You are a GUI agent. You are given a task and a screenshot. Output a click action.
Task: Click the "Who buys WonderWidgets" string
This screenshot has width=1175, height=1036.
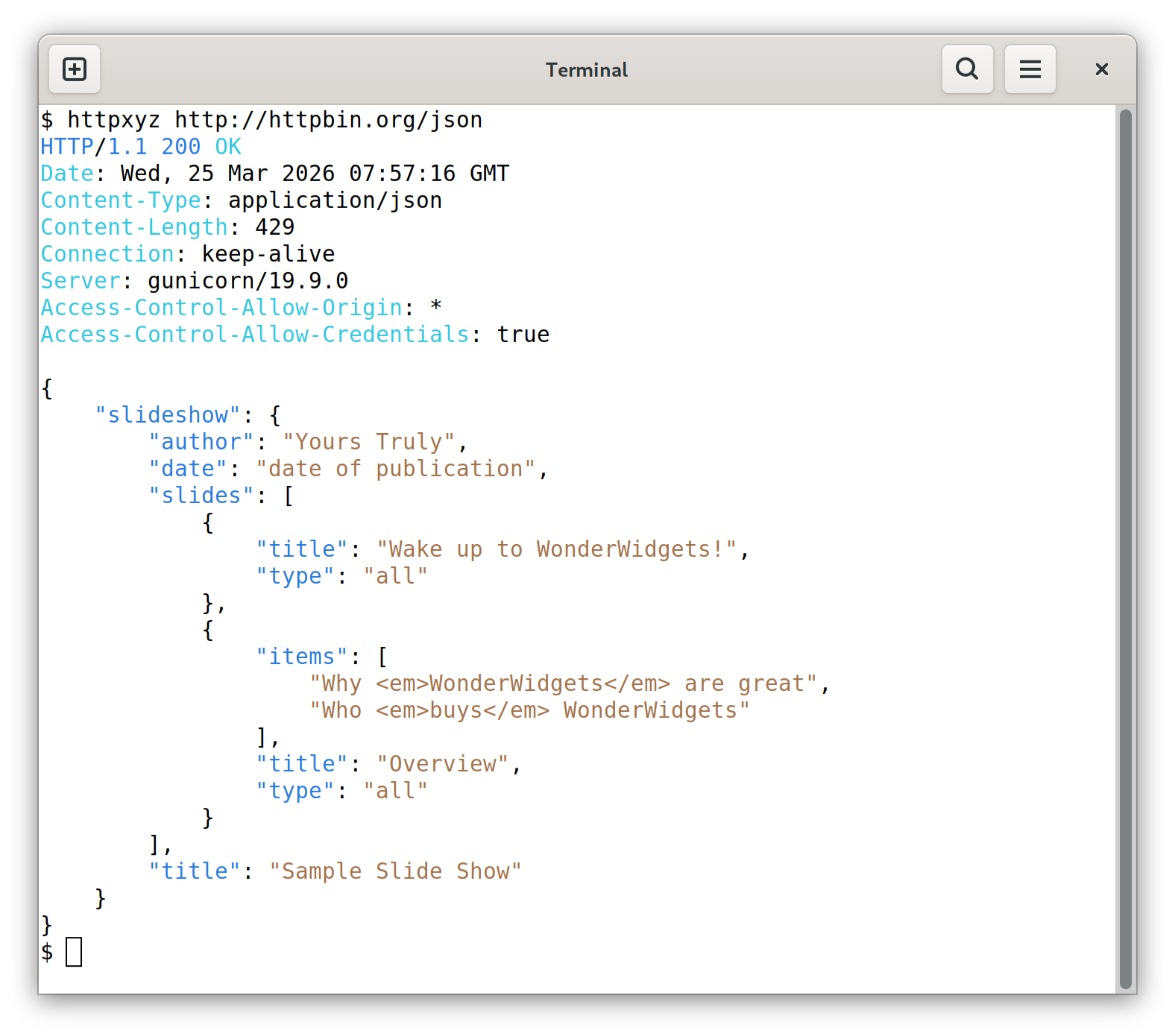[x=530, y=710]
